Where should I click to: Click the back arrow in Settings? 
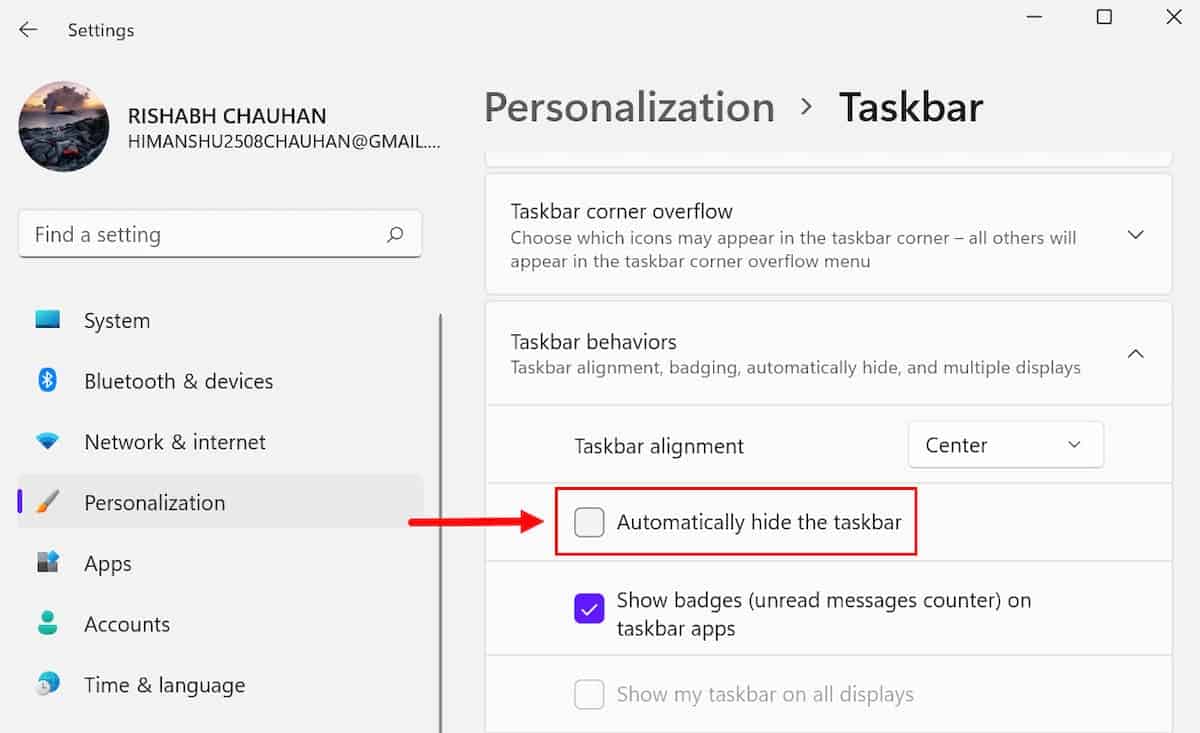click(28, 30)
